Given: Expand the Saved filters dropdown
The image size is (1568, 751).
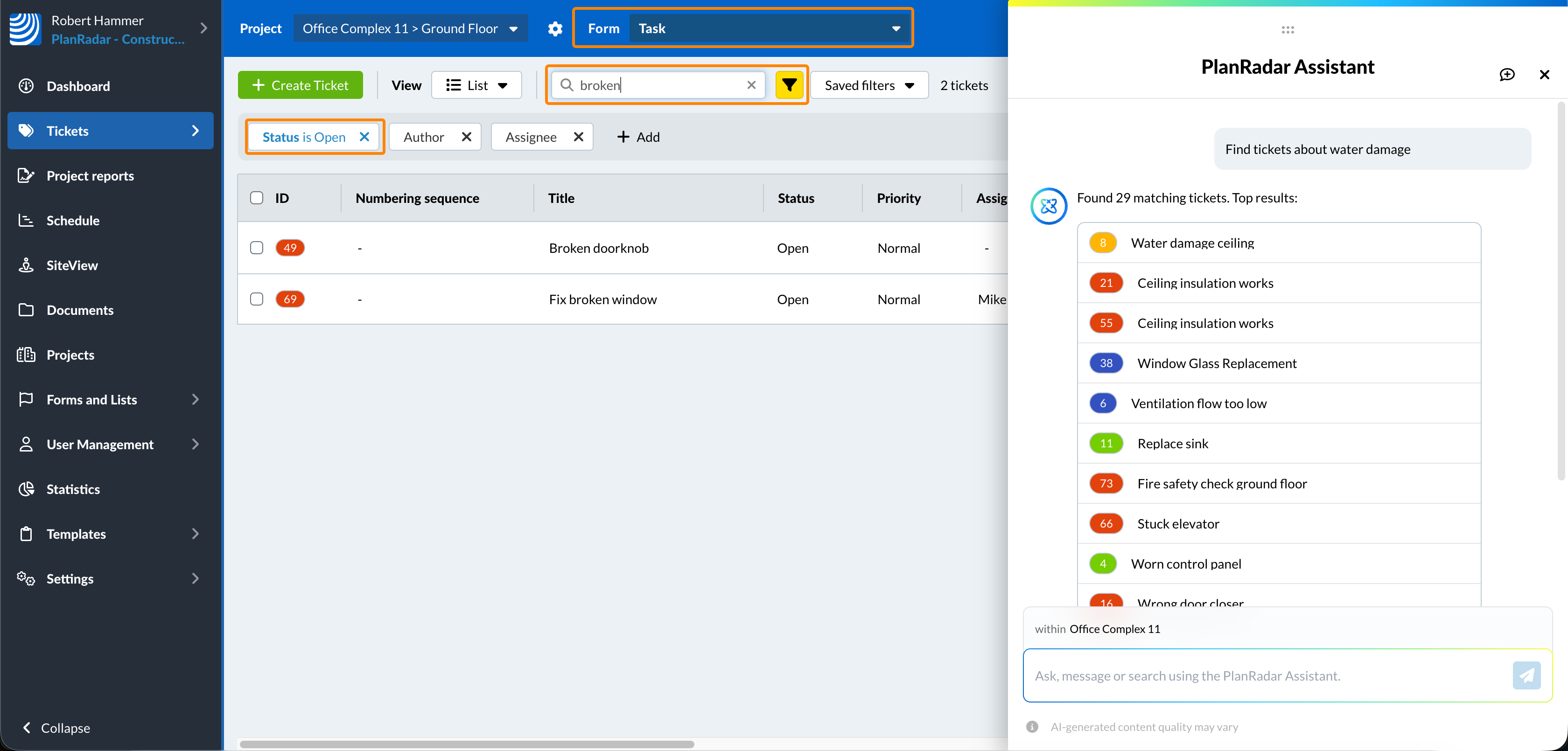Looking at the screenshot, I should (868, 85).
